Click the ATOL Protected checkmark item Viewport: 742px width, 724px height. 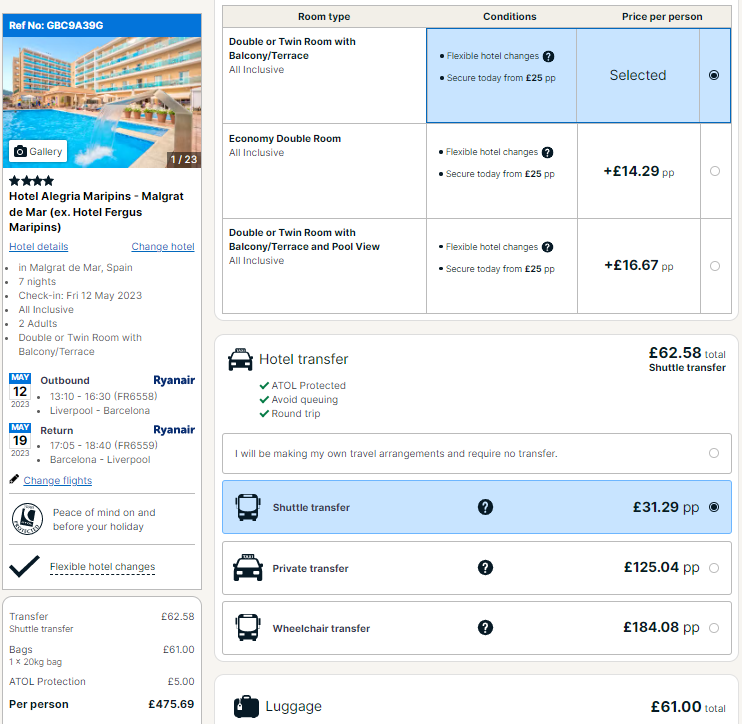point(303,386)
